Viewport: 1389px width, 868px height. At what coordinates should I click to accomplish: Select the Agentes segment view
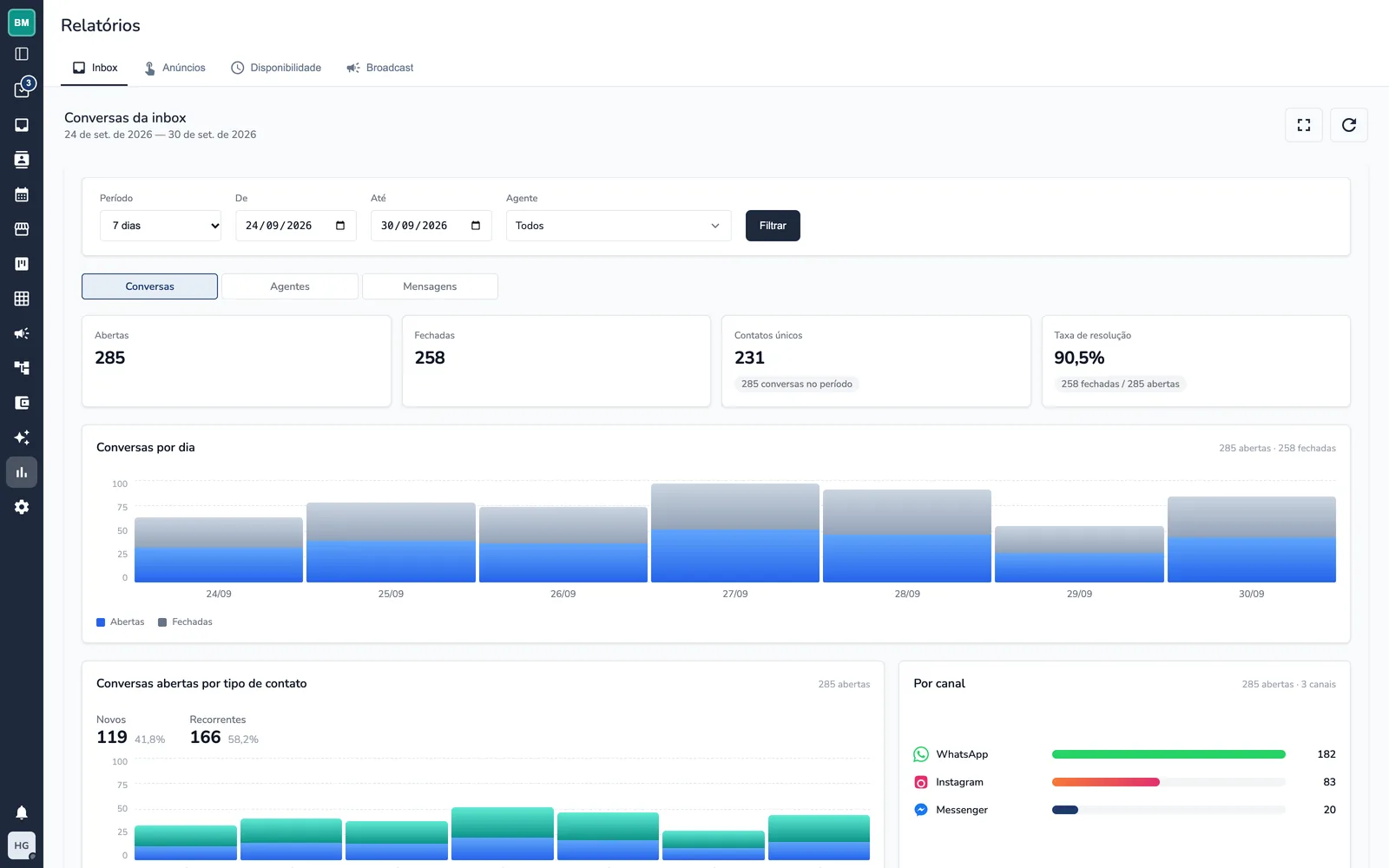pos(290,286)
